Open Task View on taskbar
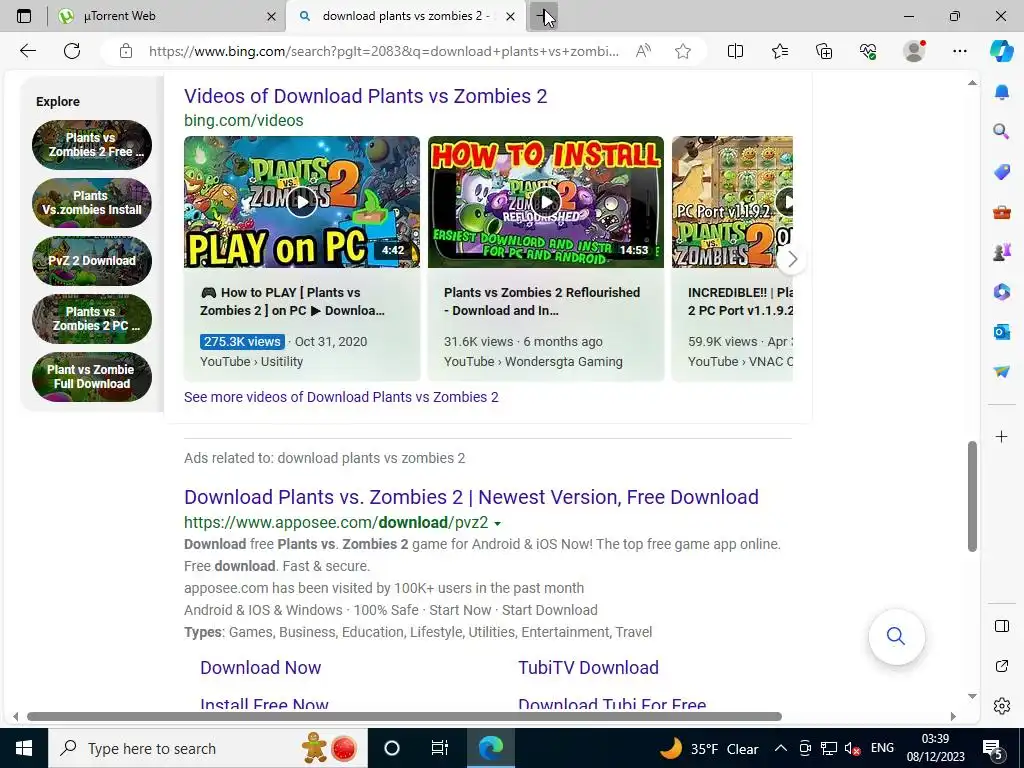 pos(440,748)
